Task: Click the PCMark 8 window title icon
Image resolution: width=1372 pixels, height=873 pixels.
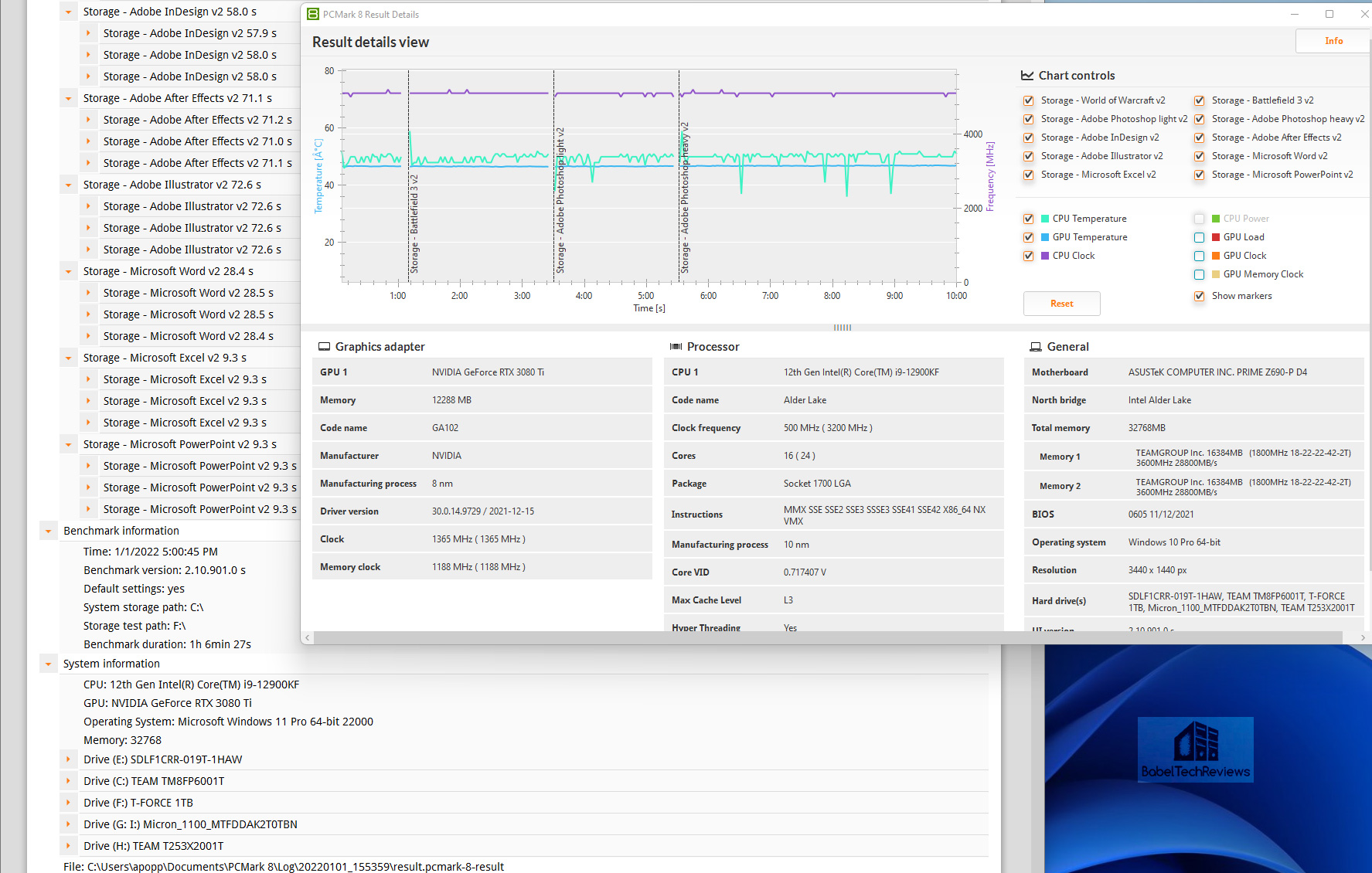Action: pos(313,14)
